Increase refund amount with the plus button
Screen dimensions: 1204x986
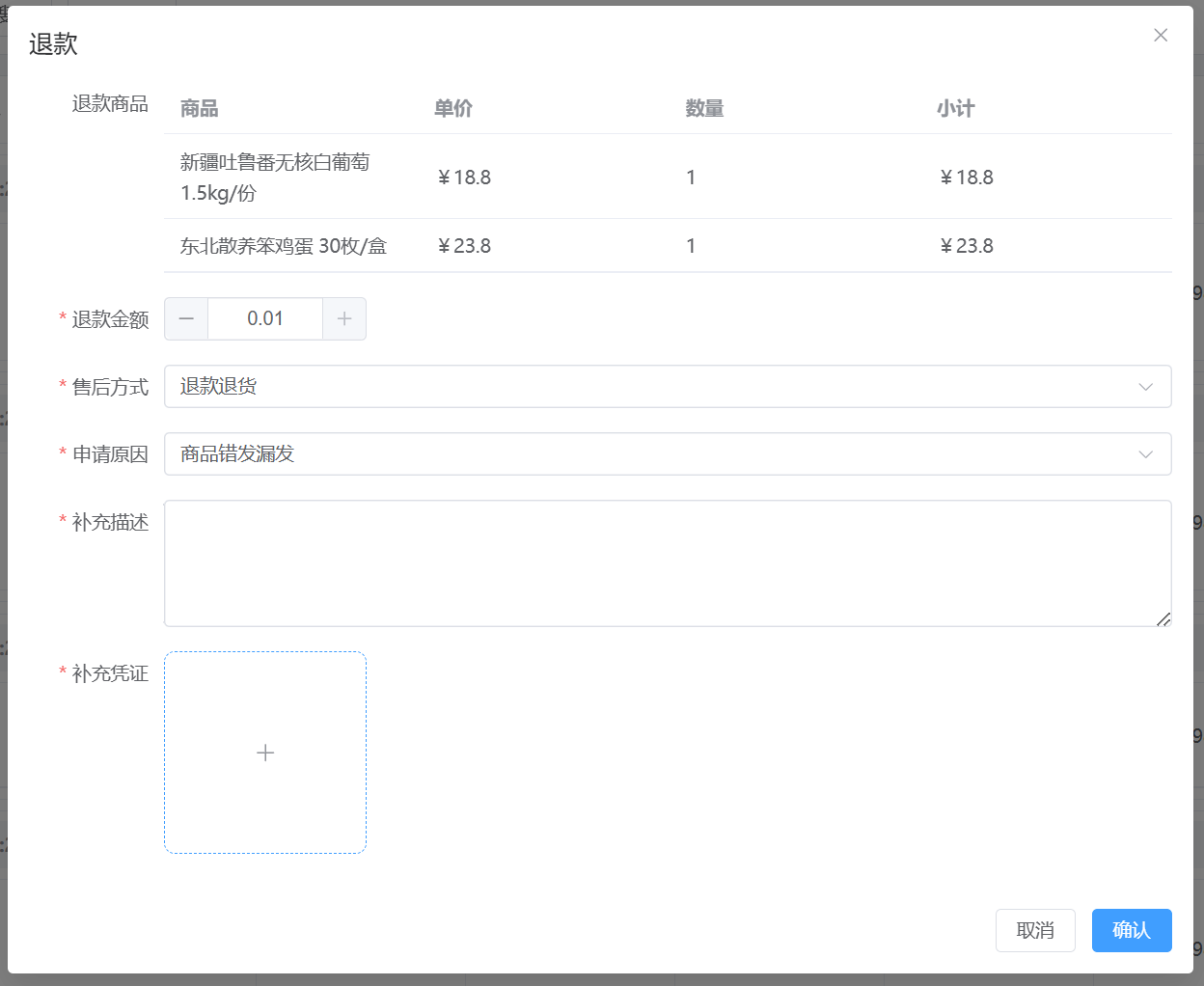pyautogui.click(x=344, y=319)
